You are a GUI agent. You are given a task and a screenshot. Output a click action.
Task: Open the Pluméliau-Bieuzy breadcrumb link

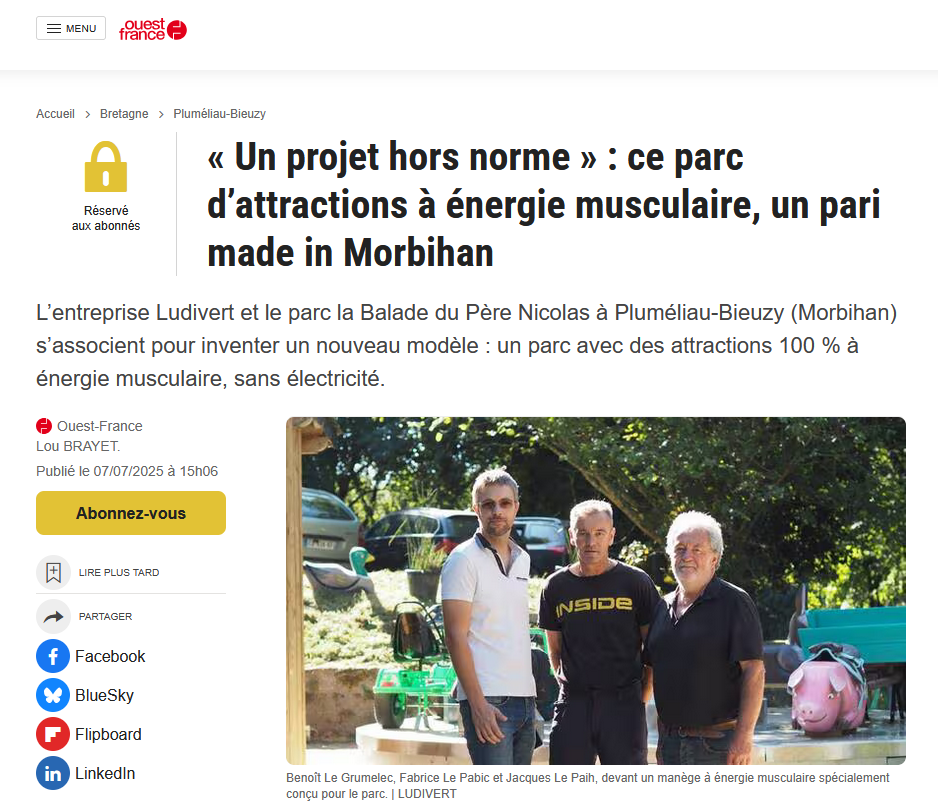(220, 114)
